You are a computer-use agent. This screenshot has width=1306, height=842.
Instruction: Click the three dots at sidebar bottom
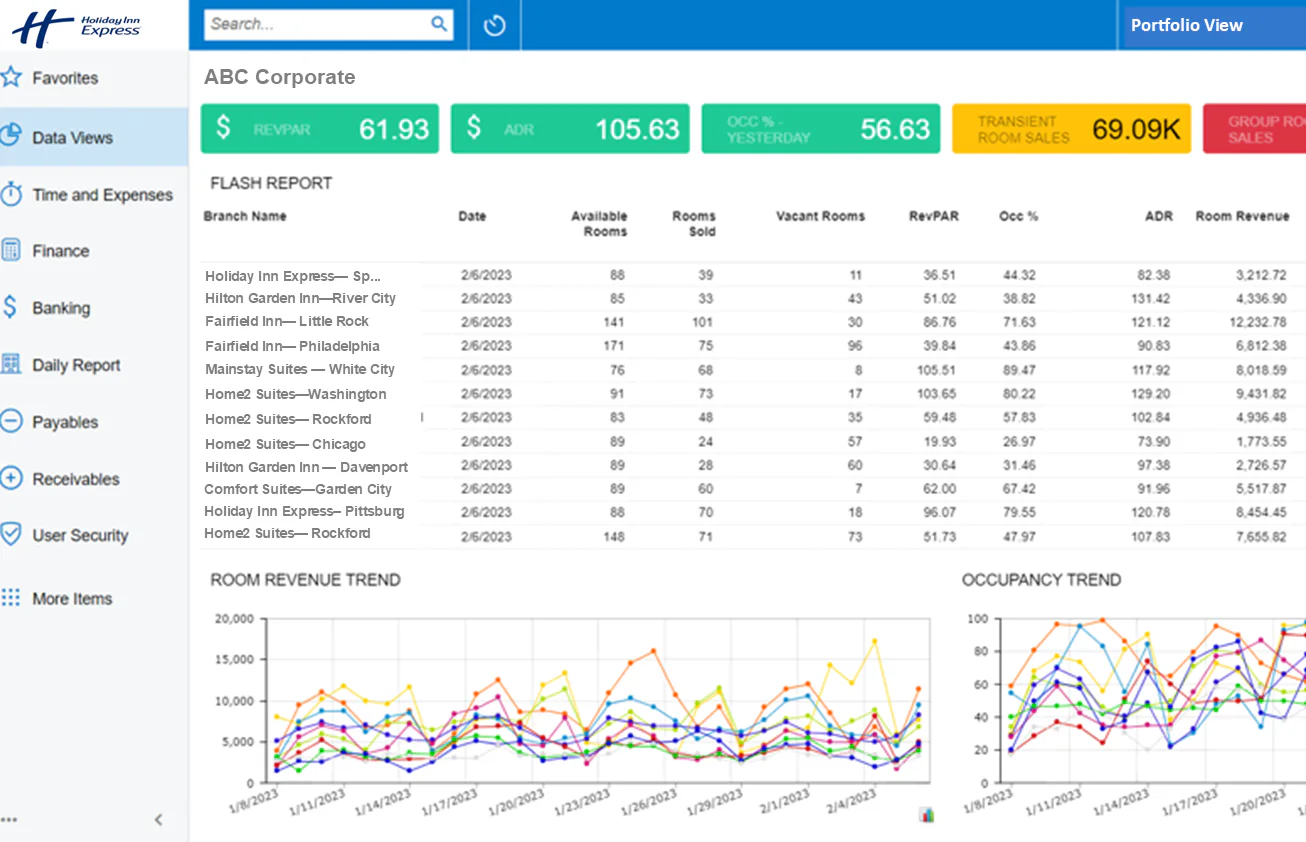[9, 820]
